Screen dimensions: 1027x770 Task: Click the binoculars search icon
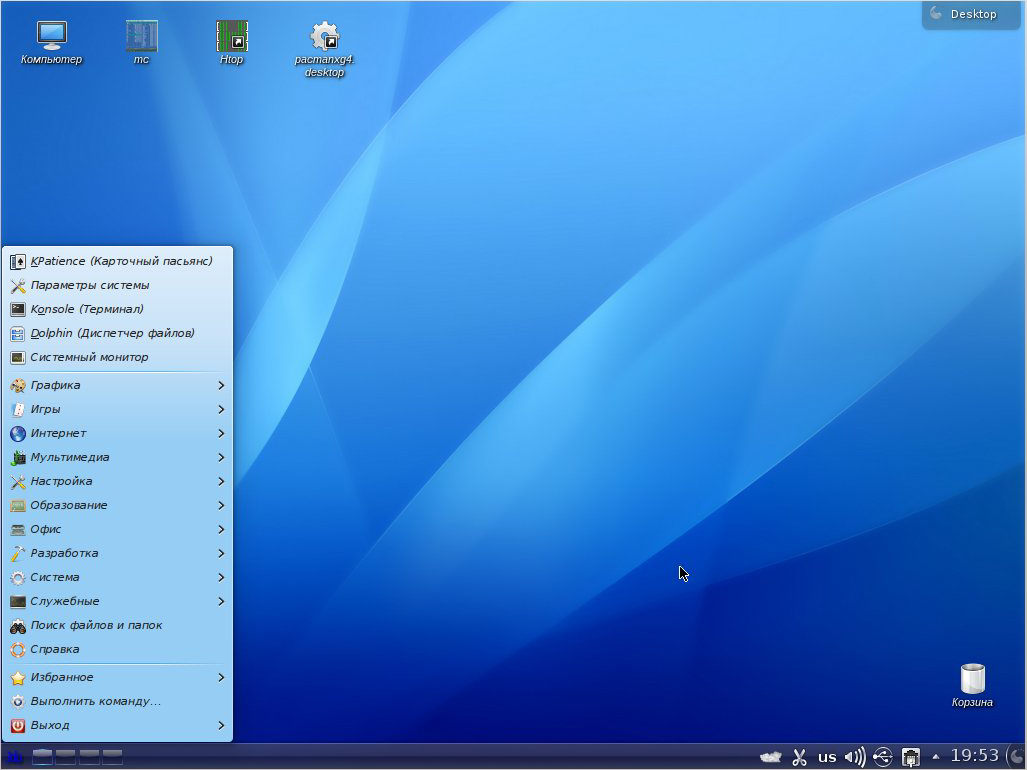[18, 626]
